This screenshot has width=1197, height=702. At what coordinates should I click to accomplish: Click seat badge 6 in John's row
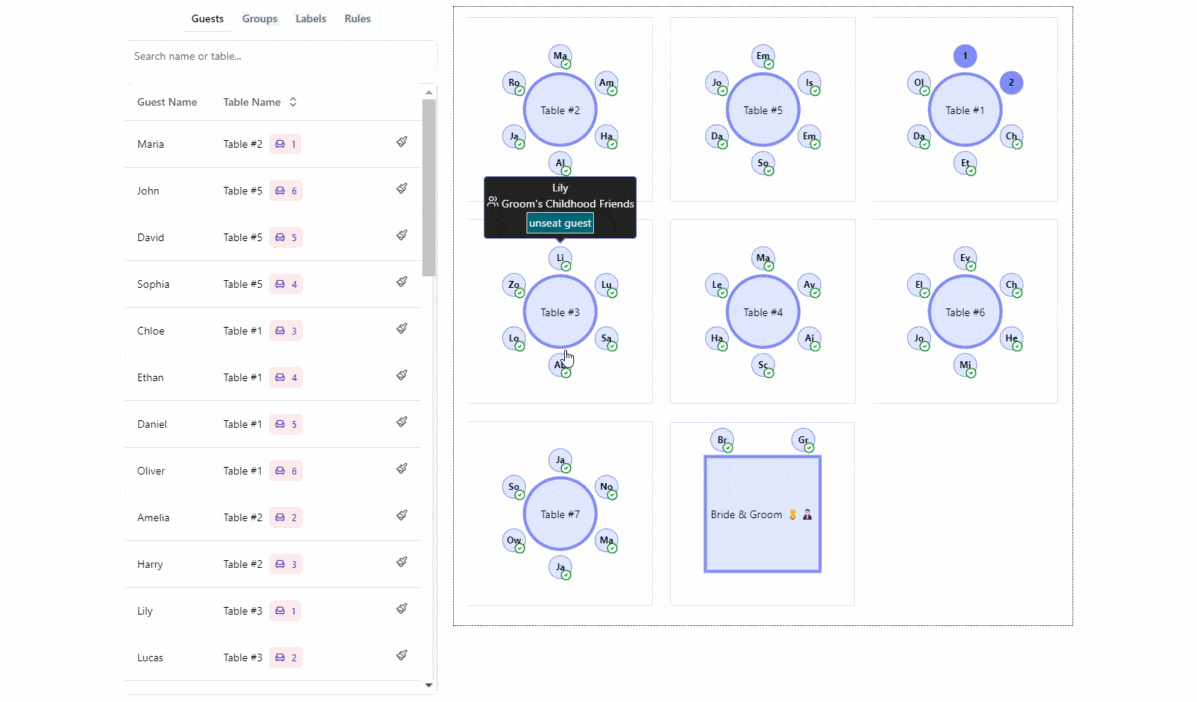(x=286, y=191)
